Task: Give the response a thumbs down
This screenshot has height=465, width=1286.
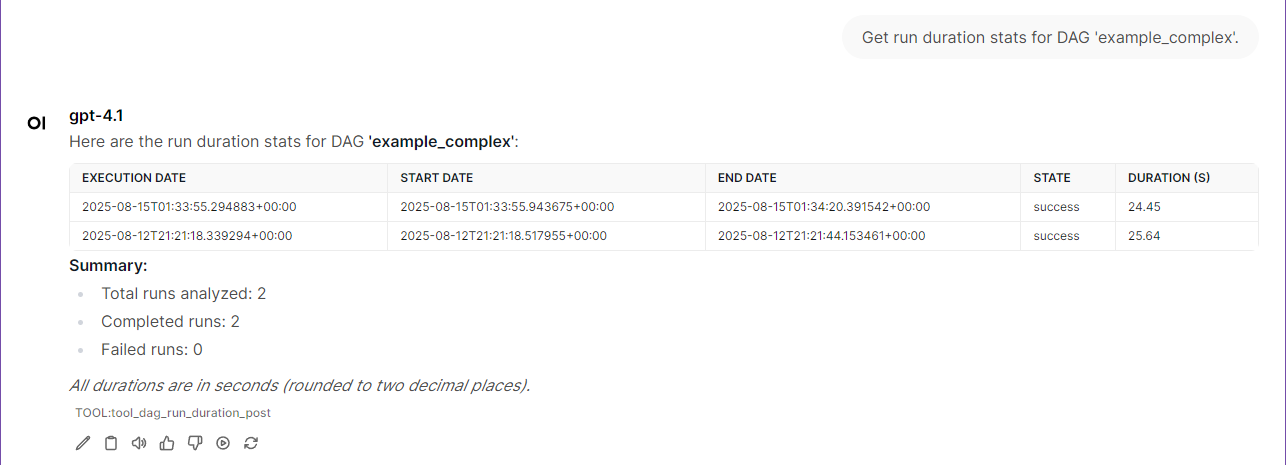Action: tap(195, 443)
